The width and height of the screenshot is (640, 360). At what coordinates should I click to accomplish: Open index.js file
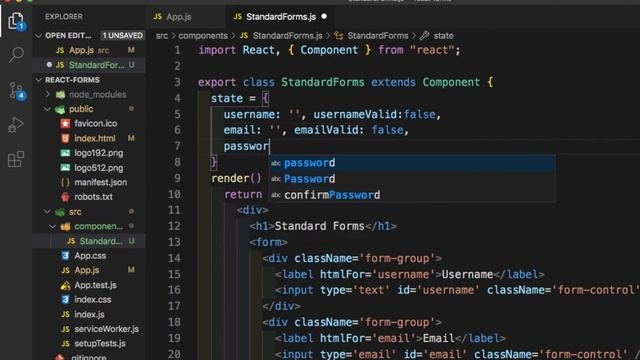coord(89,314)
